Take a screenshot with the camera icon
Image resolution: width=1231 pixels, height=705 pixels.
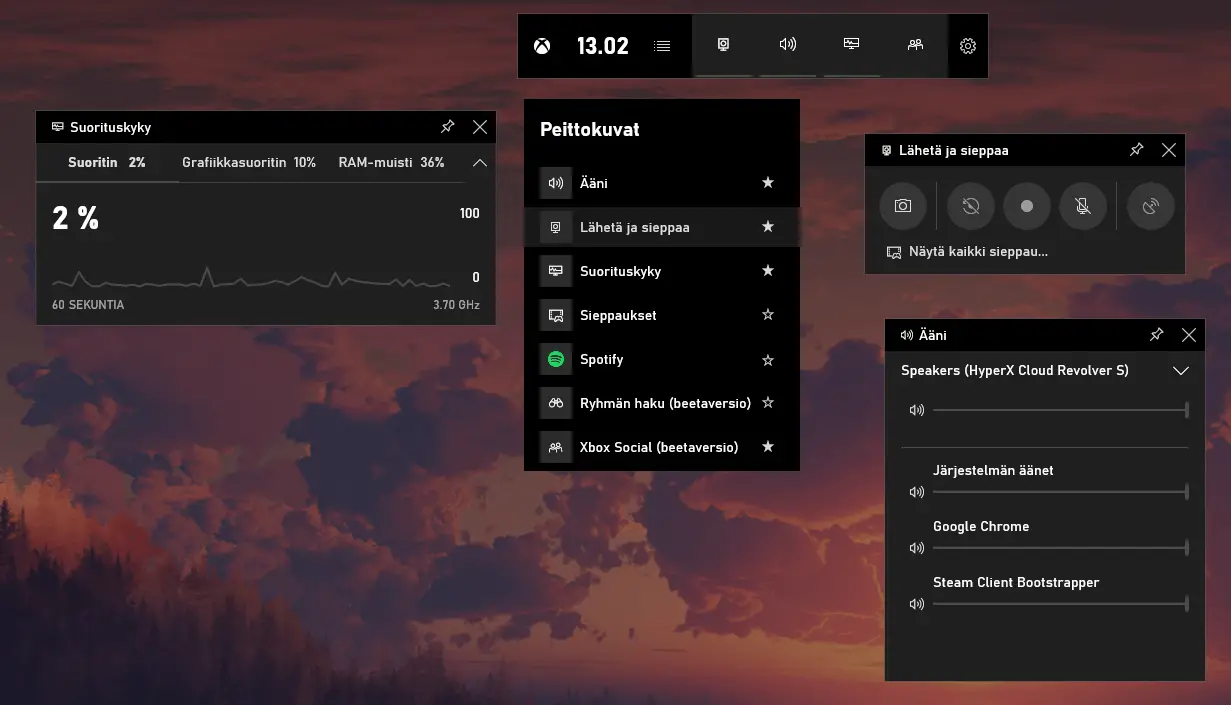point(903,206)
